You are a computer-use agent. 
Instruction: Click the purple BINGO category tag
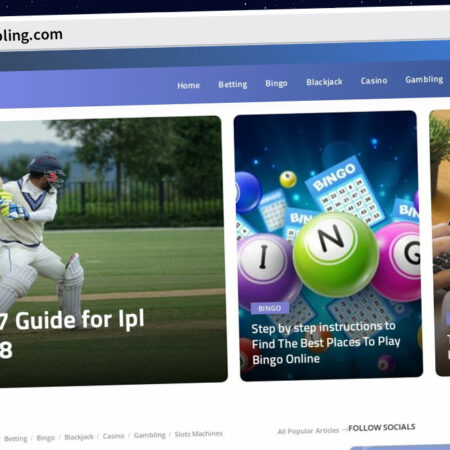pos(270,308)
